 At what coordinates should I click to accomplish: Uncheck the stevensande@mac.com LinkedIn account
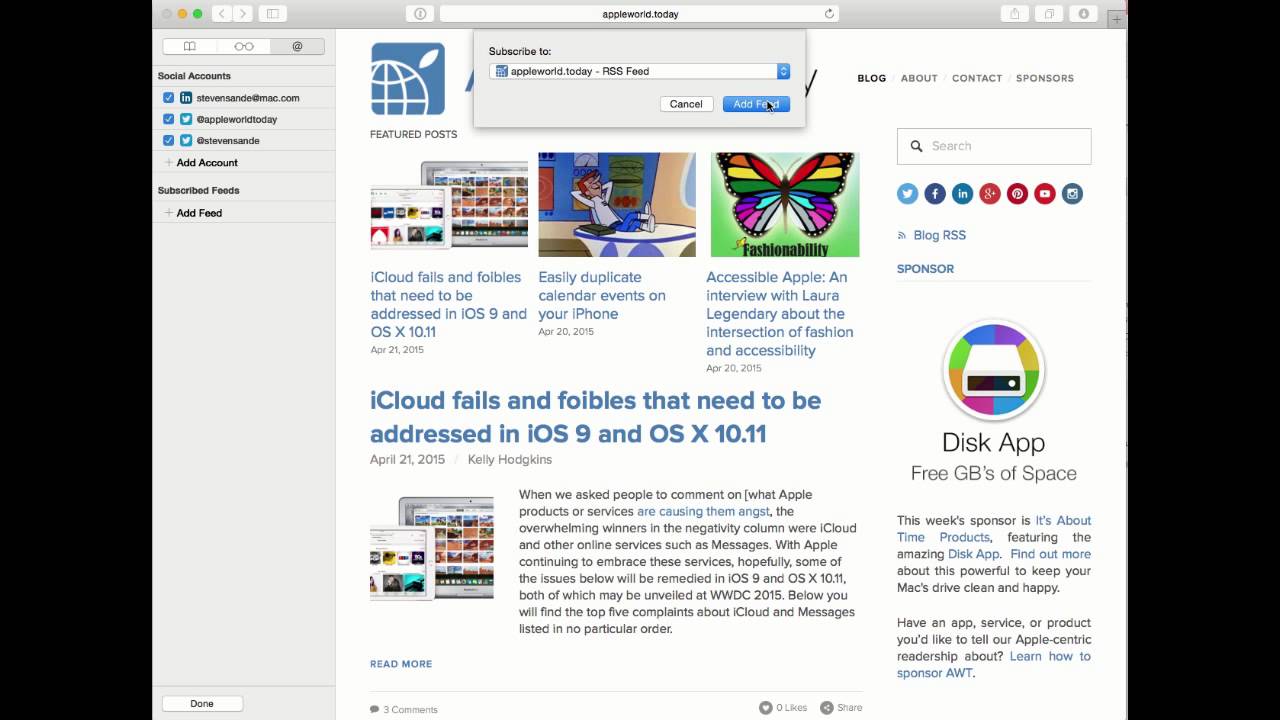tap(169, 98)
